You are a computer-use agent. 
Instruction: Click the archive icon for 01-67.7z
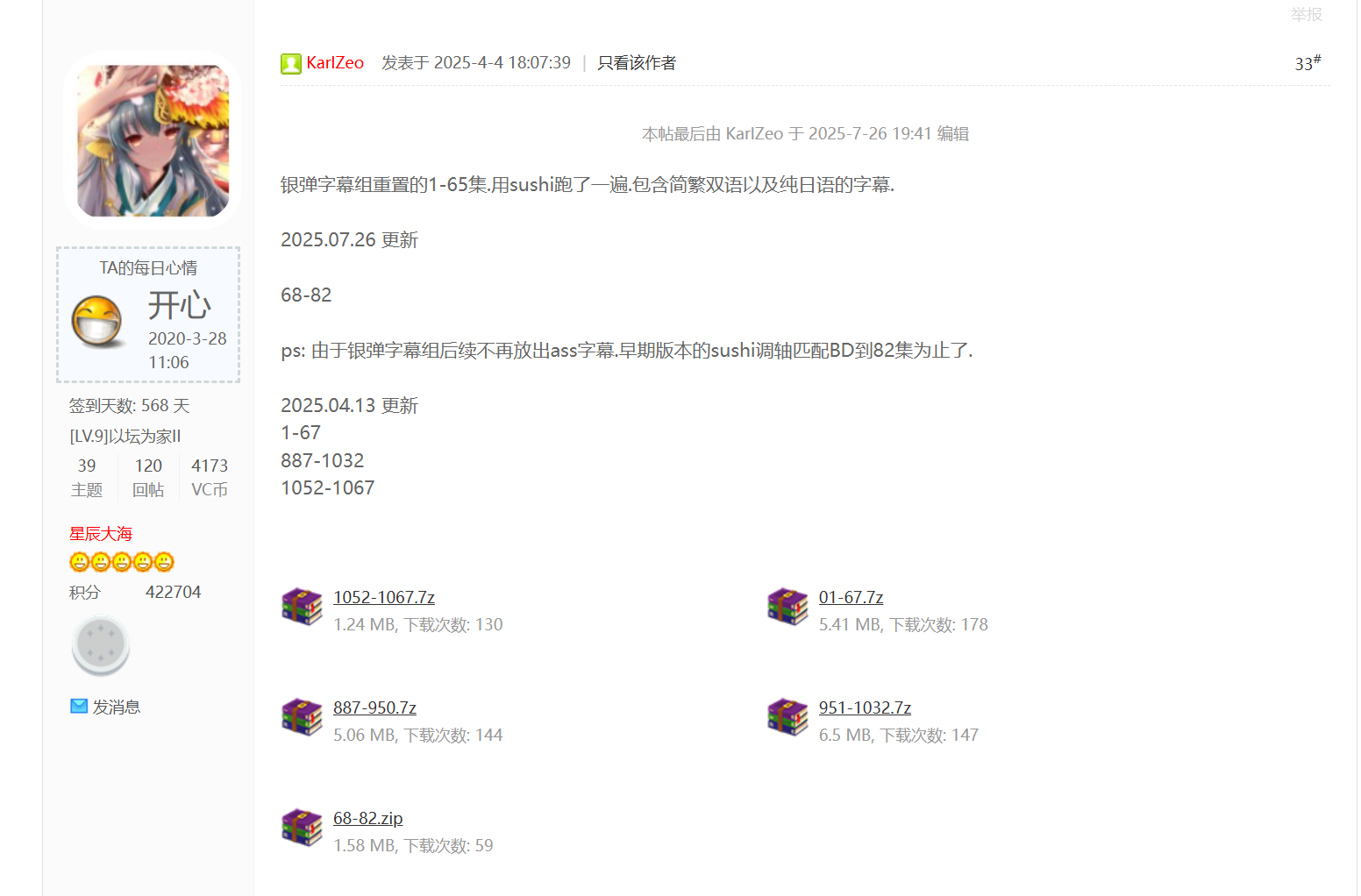tap(787, 607)
